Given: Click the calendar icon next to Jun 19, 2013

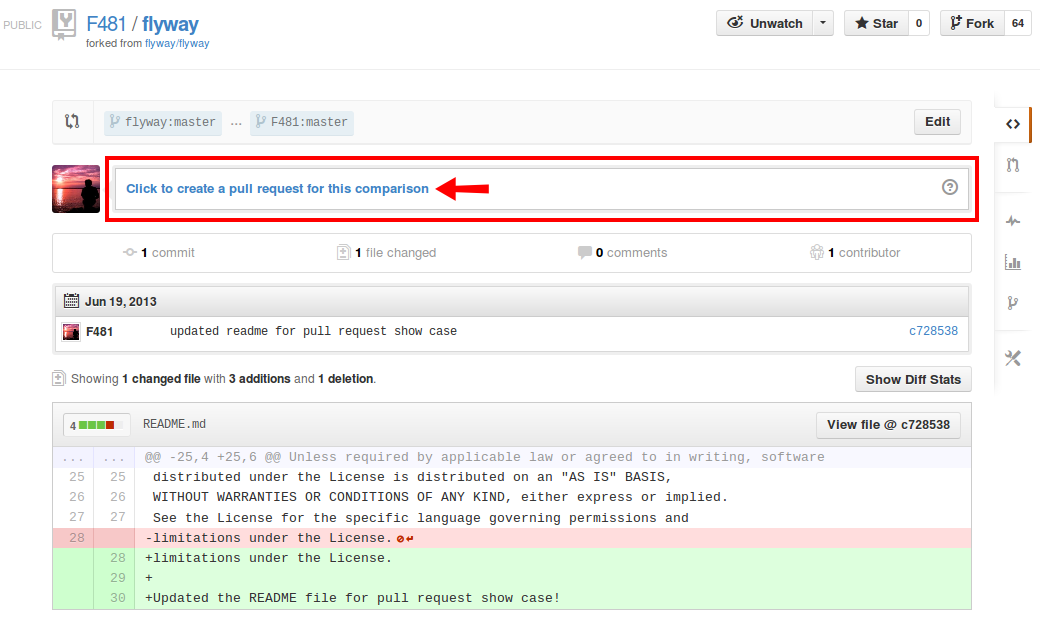Looking at the screenshot, I should tap(71, 301).
